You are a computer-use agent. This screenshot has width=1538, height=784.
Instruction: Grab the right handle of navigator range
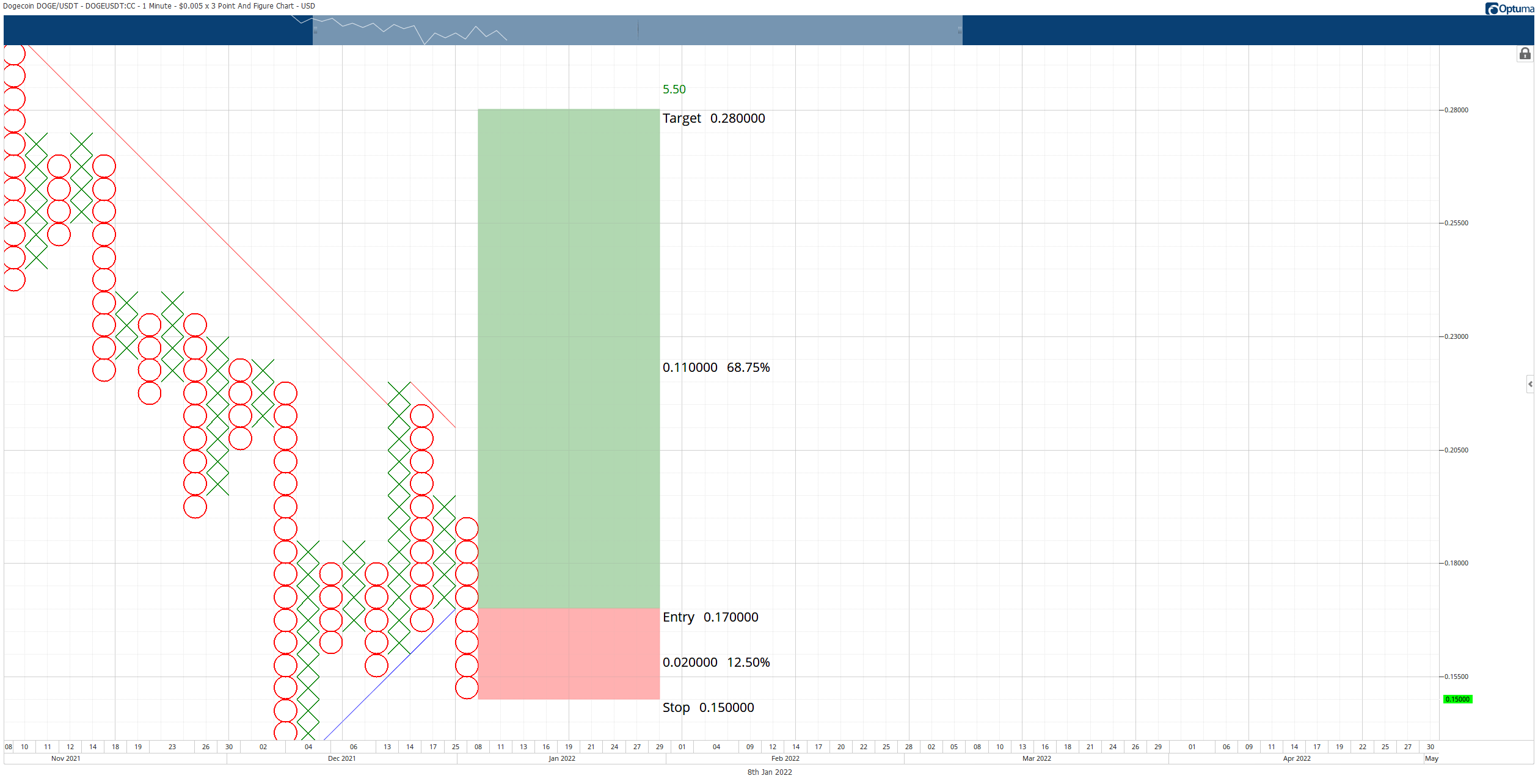pos(960,30)
